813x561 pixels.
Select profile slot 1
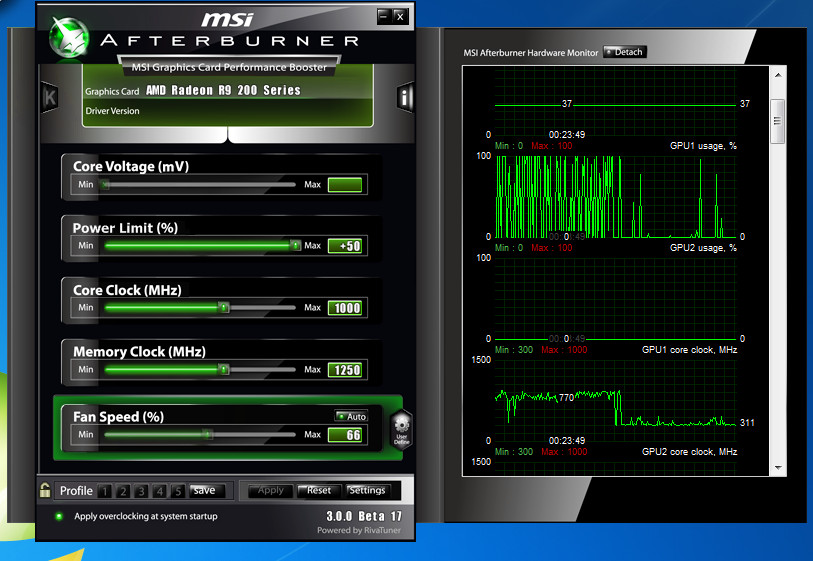(x=105, y=490)
